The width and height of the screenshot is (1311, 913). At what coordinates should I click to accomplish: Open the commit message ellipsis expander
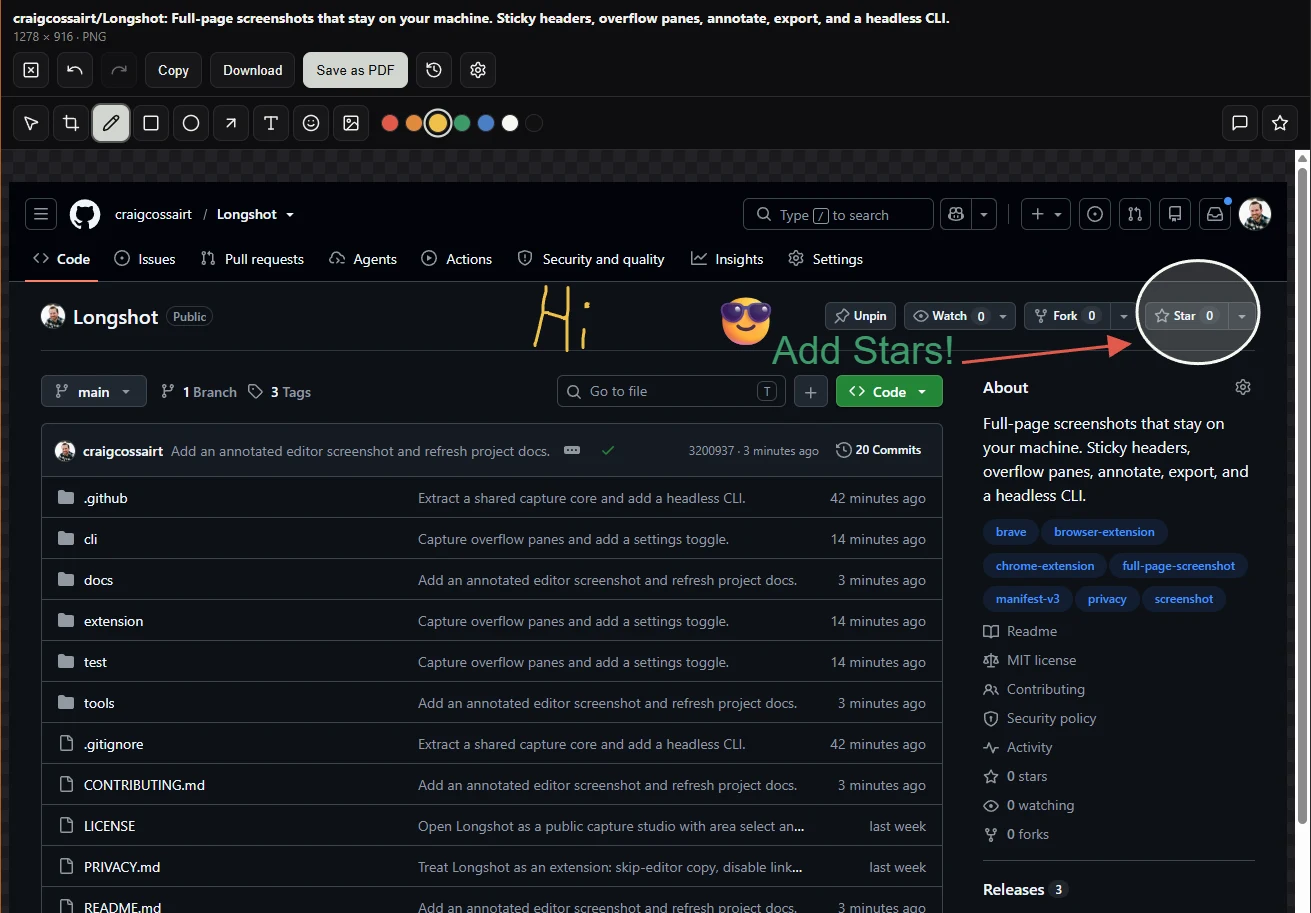pyautogui.click(x=572, y=450)
